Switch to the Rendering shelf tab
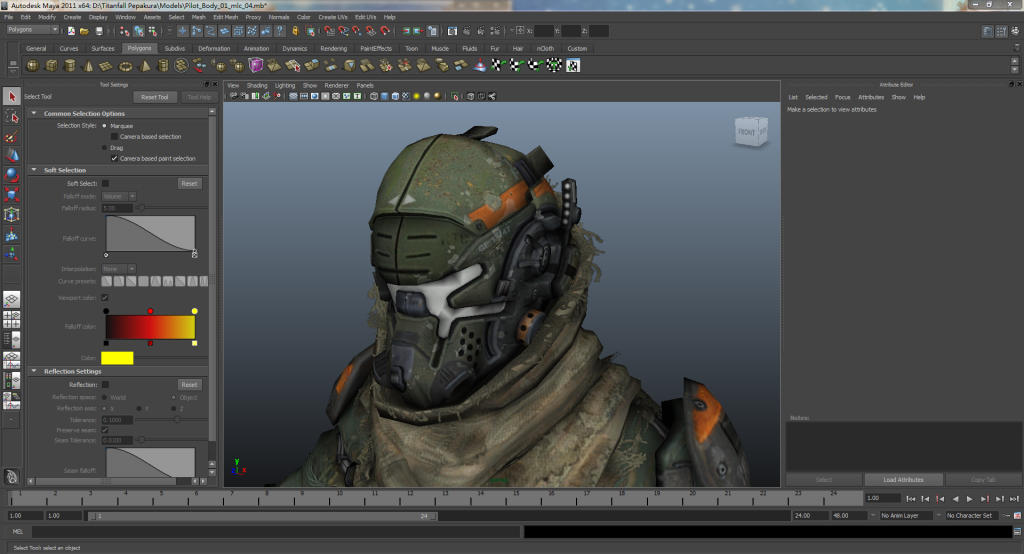The height and width of the screenshot is (554, 1024). [x=335, y=48]
